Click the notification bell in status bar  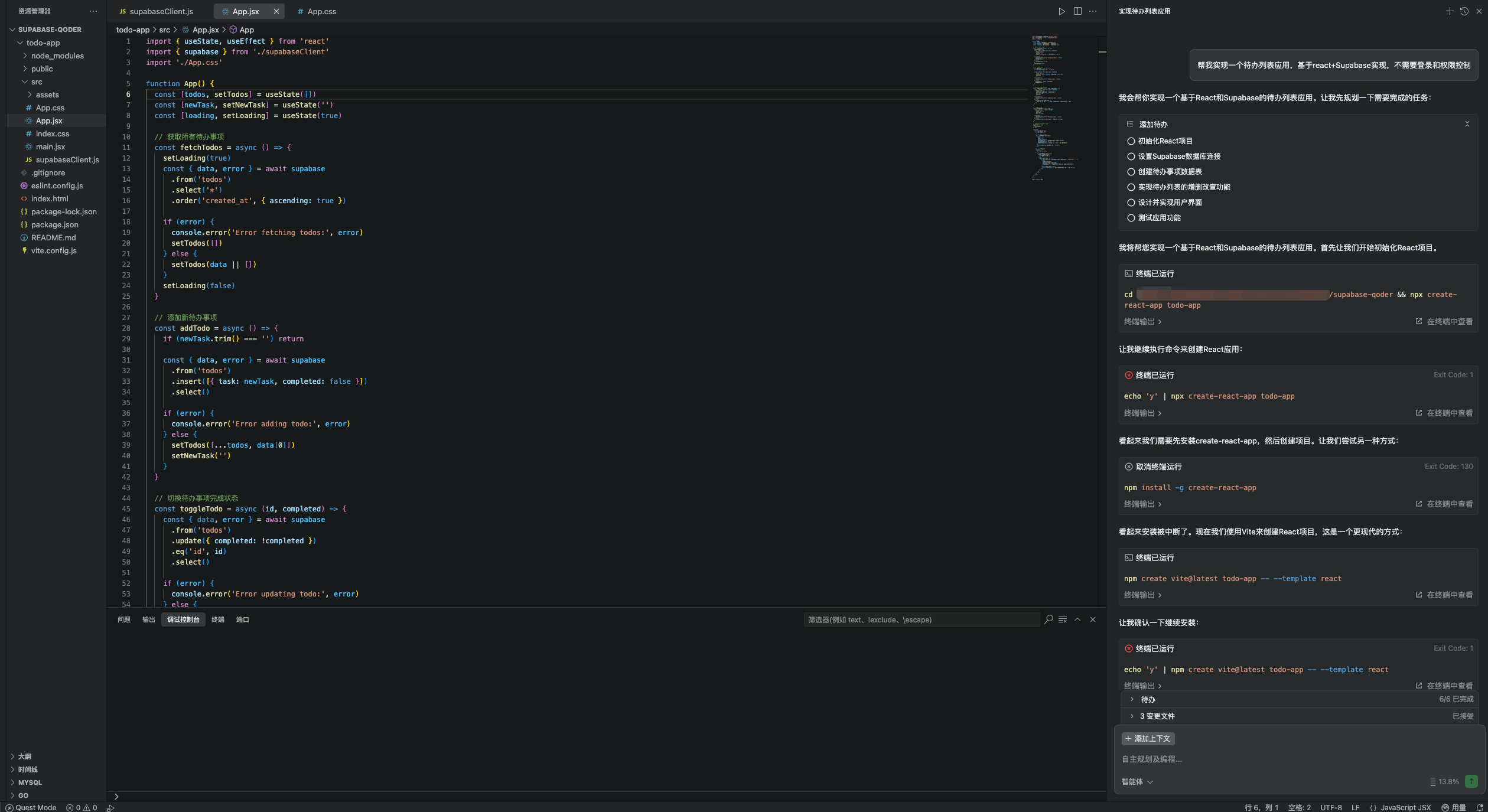pos(1480,807)
